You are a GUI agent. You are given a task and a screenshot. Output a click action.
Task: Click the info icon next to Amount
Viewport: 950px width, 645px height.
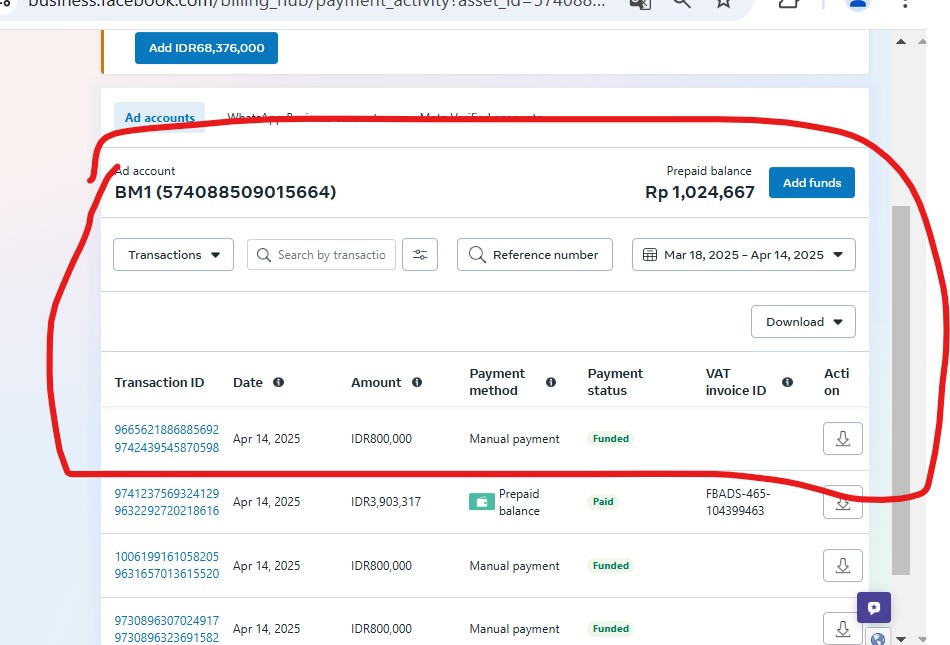point(417,382)
